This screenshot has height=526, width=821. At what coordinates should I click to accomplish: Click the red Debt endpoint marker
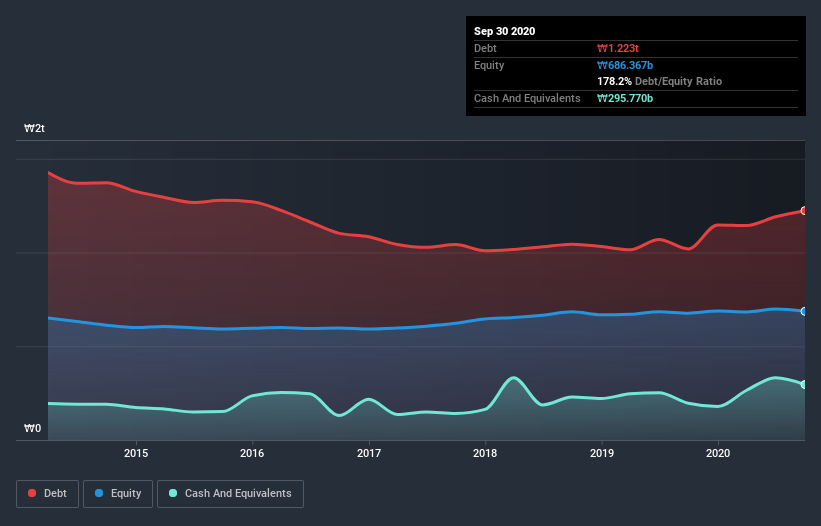point(804,210)
